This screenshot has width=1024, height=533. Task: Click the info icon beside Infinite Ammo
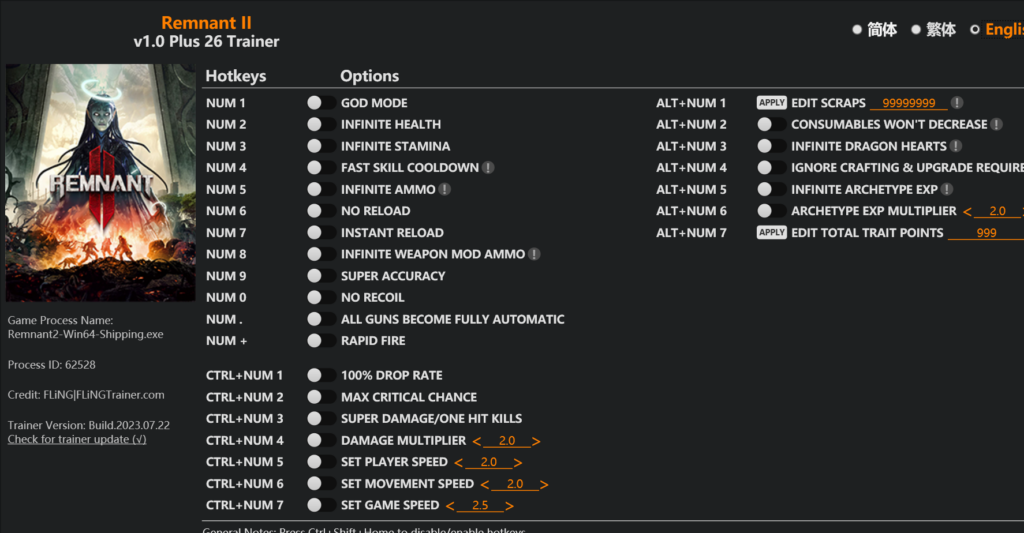445,189
